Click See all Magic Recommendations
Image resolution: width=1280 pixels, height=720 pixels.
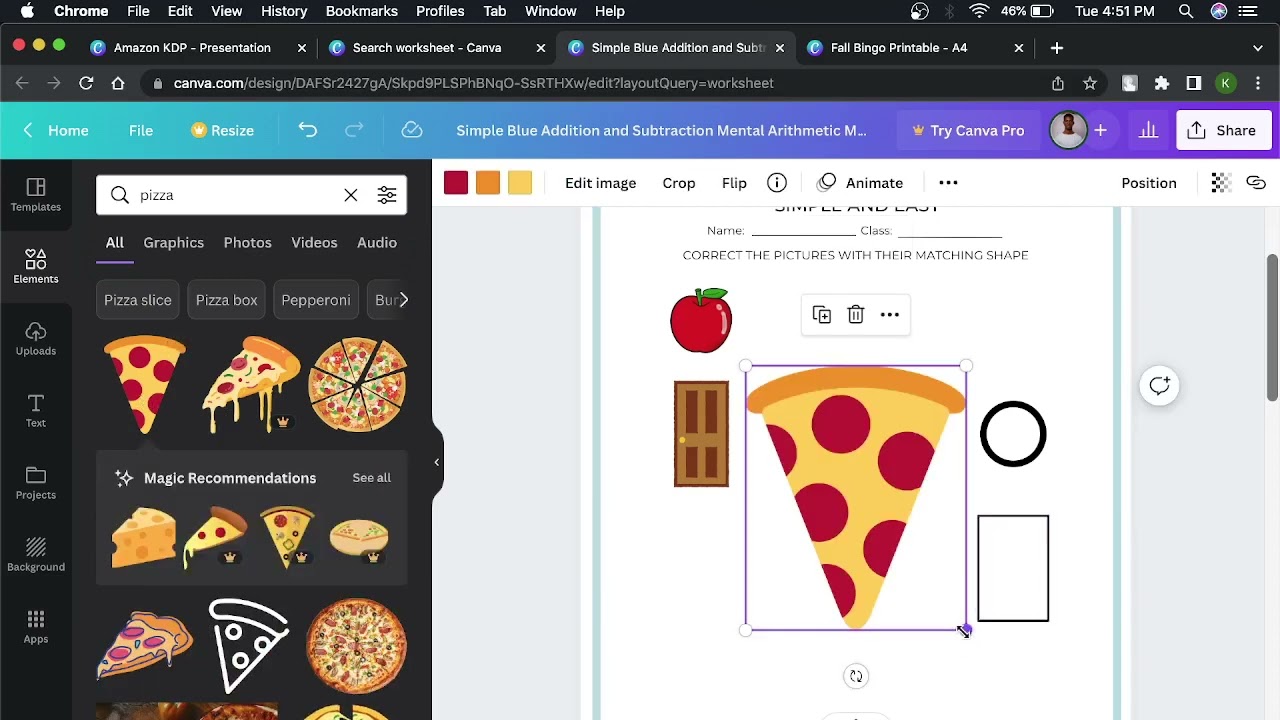pos(372,478)
